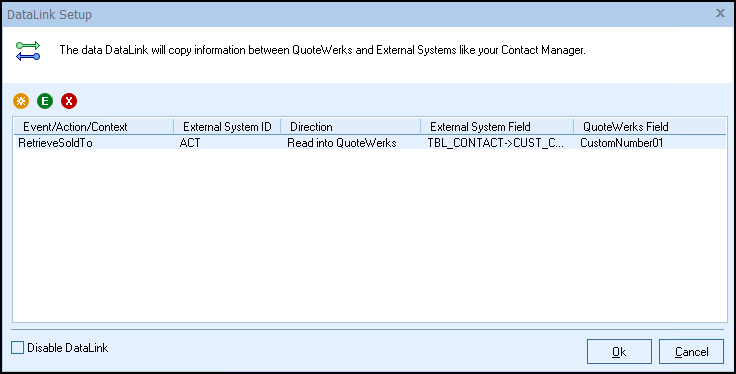Click the red Delete DataLink icon
736x374 pixels.
point(69,101)
